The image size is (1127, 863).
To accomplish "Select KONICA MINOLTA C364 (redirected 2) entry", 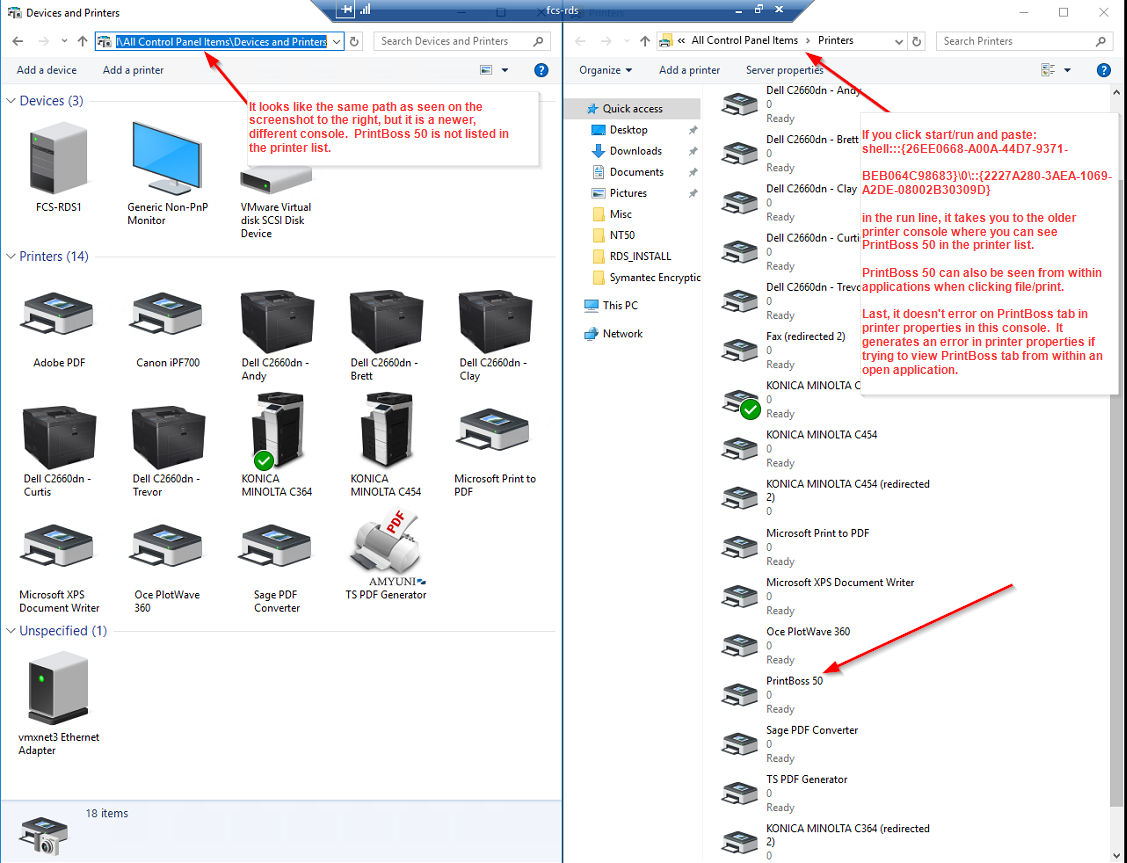I will pos(827,841).
